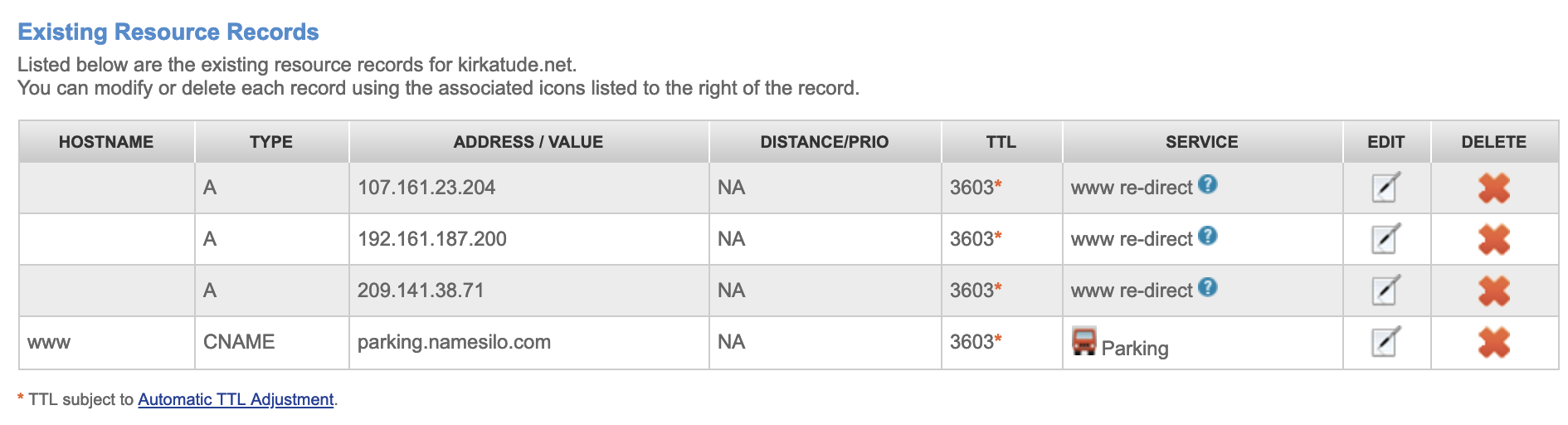Delete the 192.161.187.200 A record
Viewport: 1568px width, 425px height.
1493,240
